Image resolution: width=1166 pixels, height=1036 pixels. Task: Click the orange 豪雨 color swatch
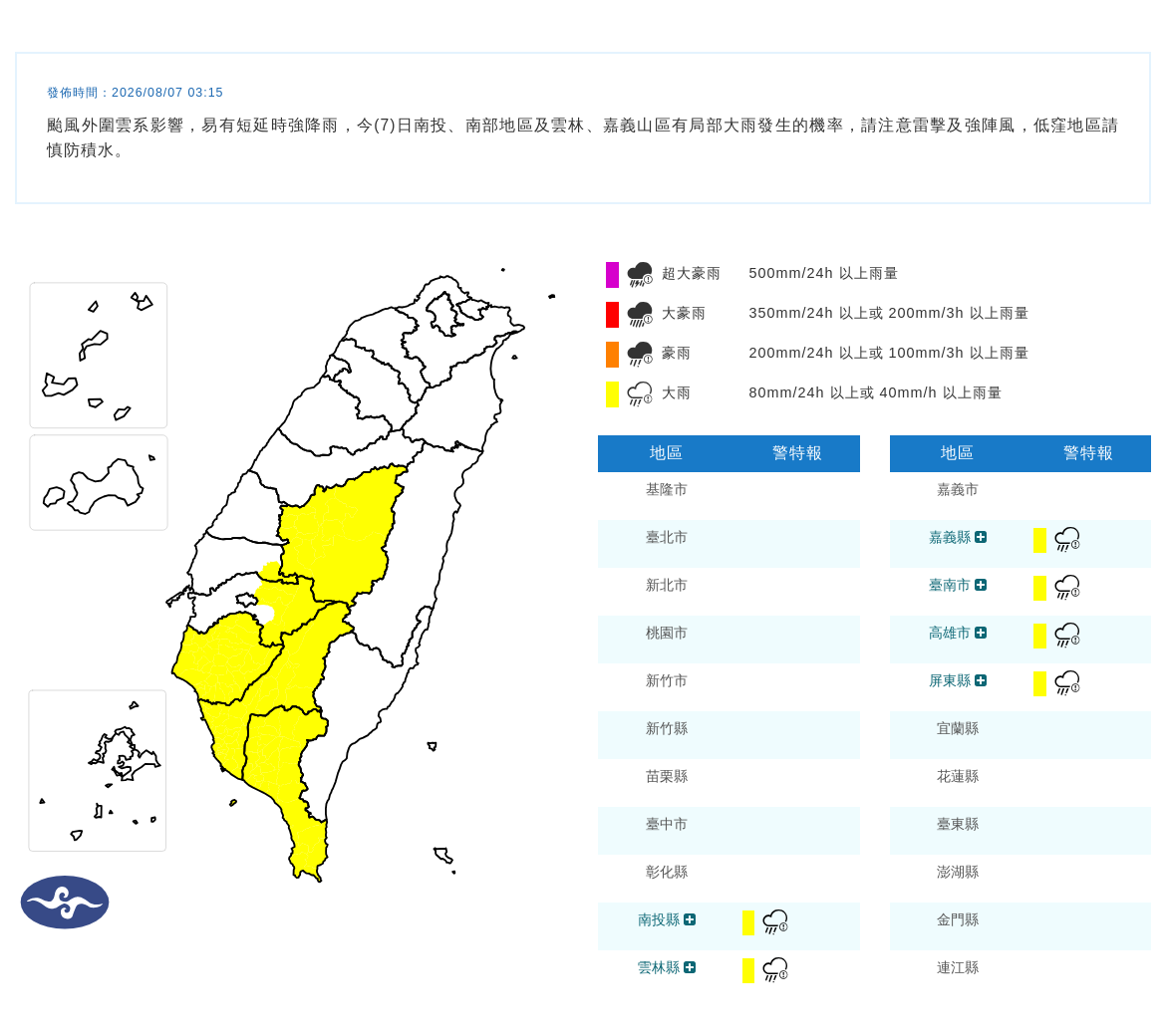tap(612, 354)
